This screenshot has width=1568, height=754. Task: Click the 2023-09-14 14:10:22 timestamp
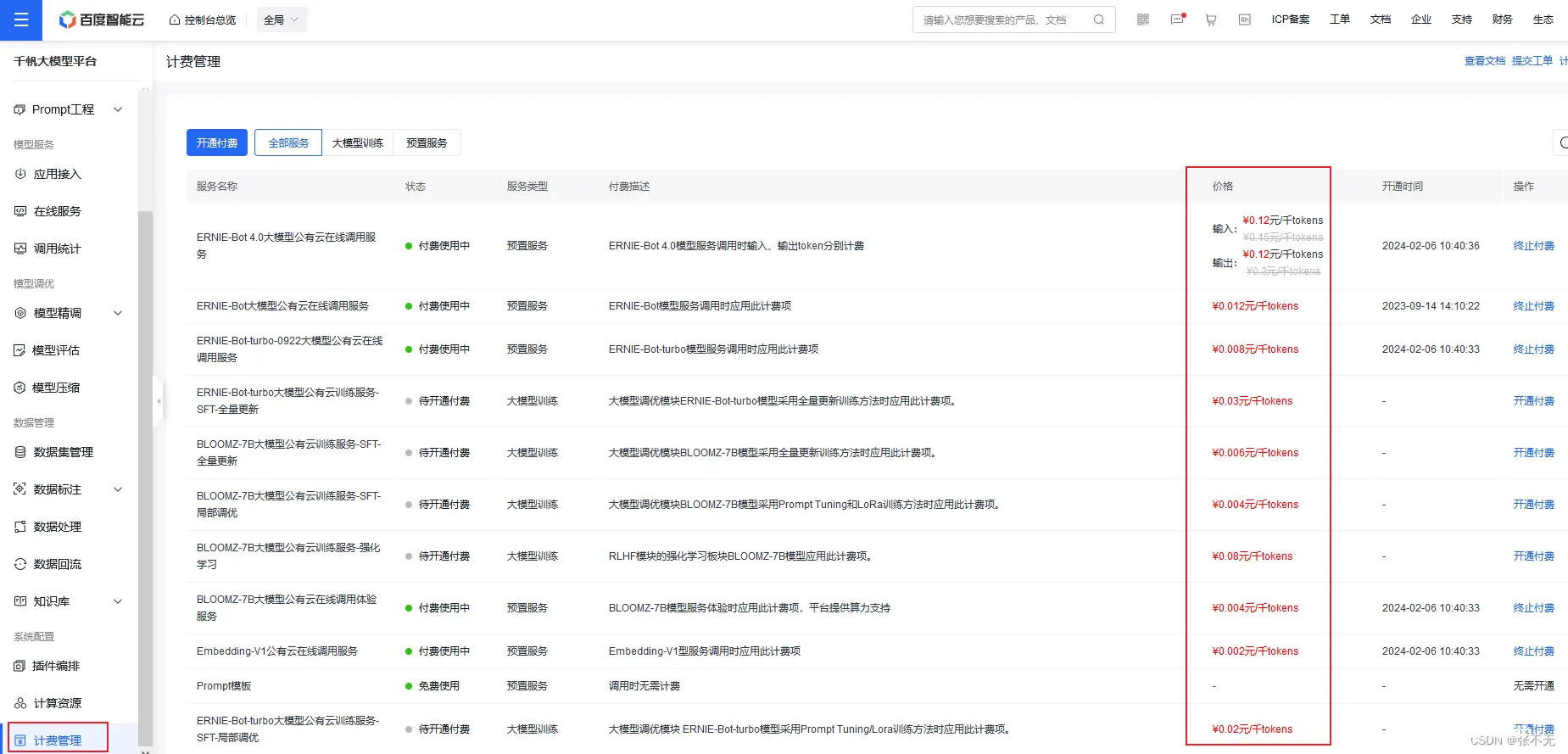[x=1431, y=306]
